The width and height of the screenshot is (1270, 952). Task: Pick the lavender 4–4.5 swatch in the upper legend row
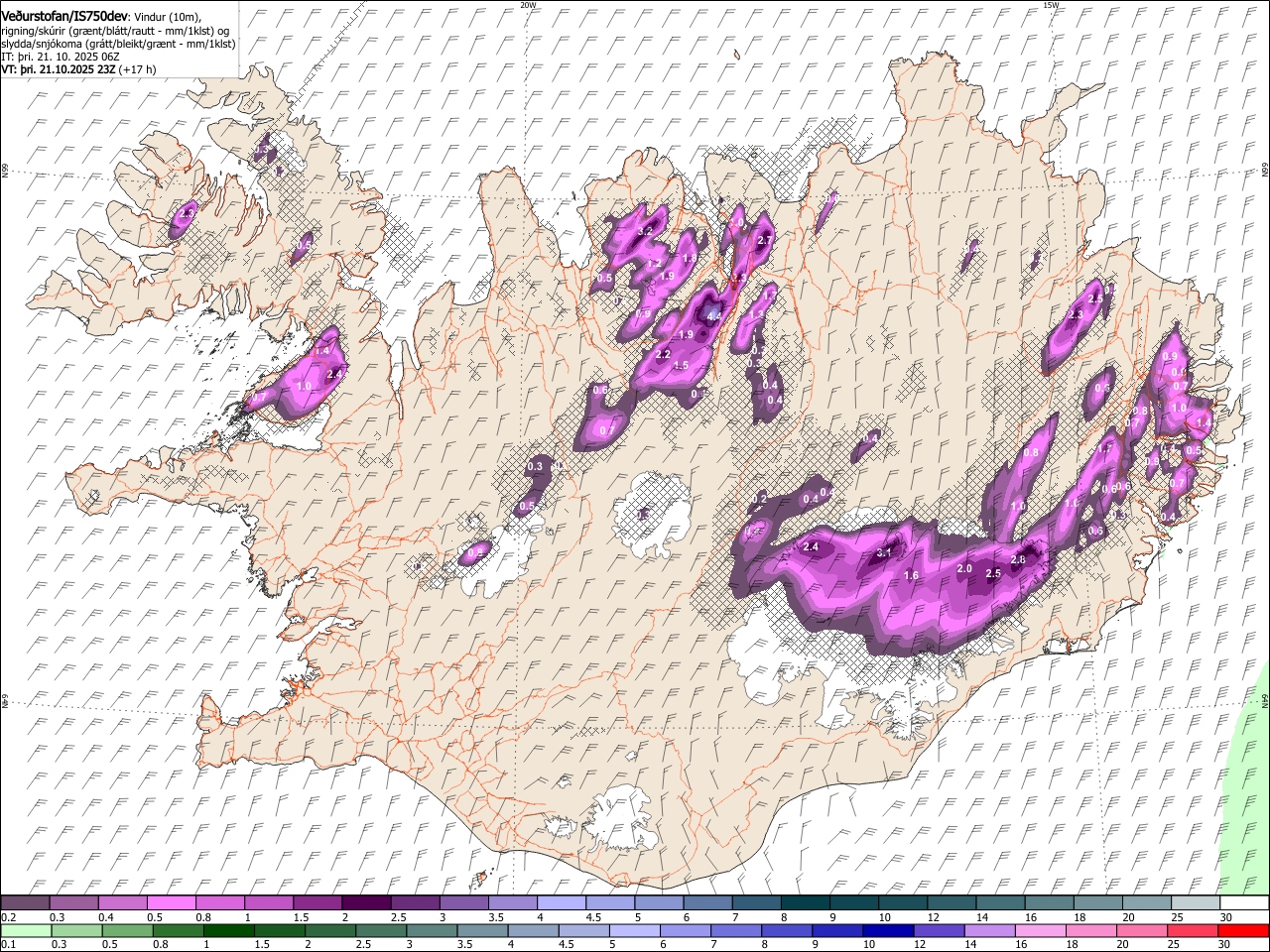pos(560,903)
